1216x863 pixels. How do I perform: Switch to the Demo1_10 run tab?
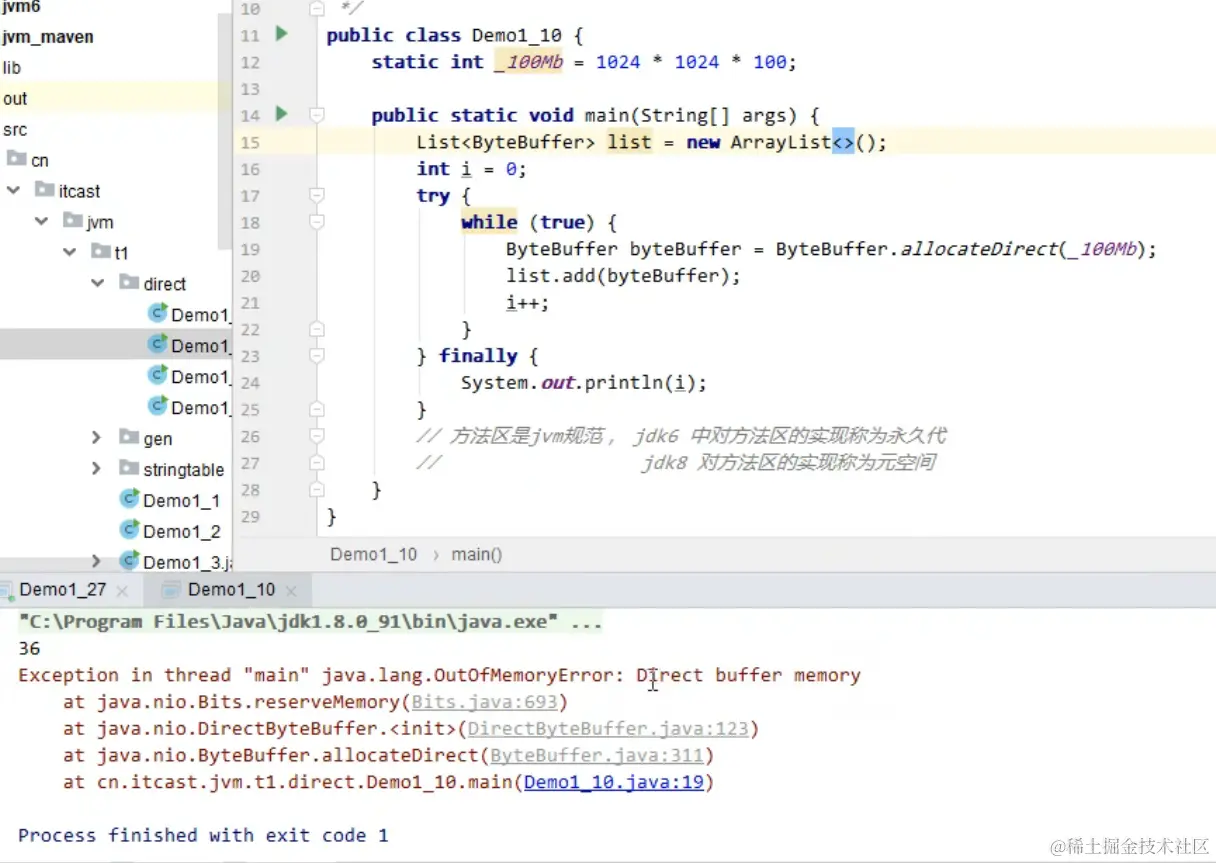(231, 590)
